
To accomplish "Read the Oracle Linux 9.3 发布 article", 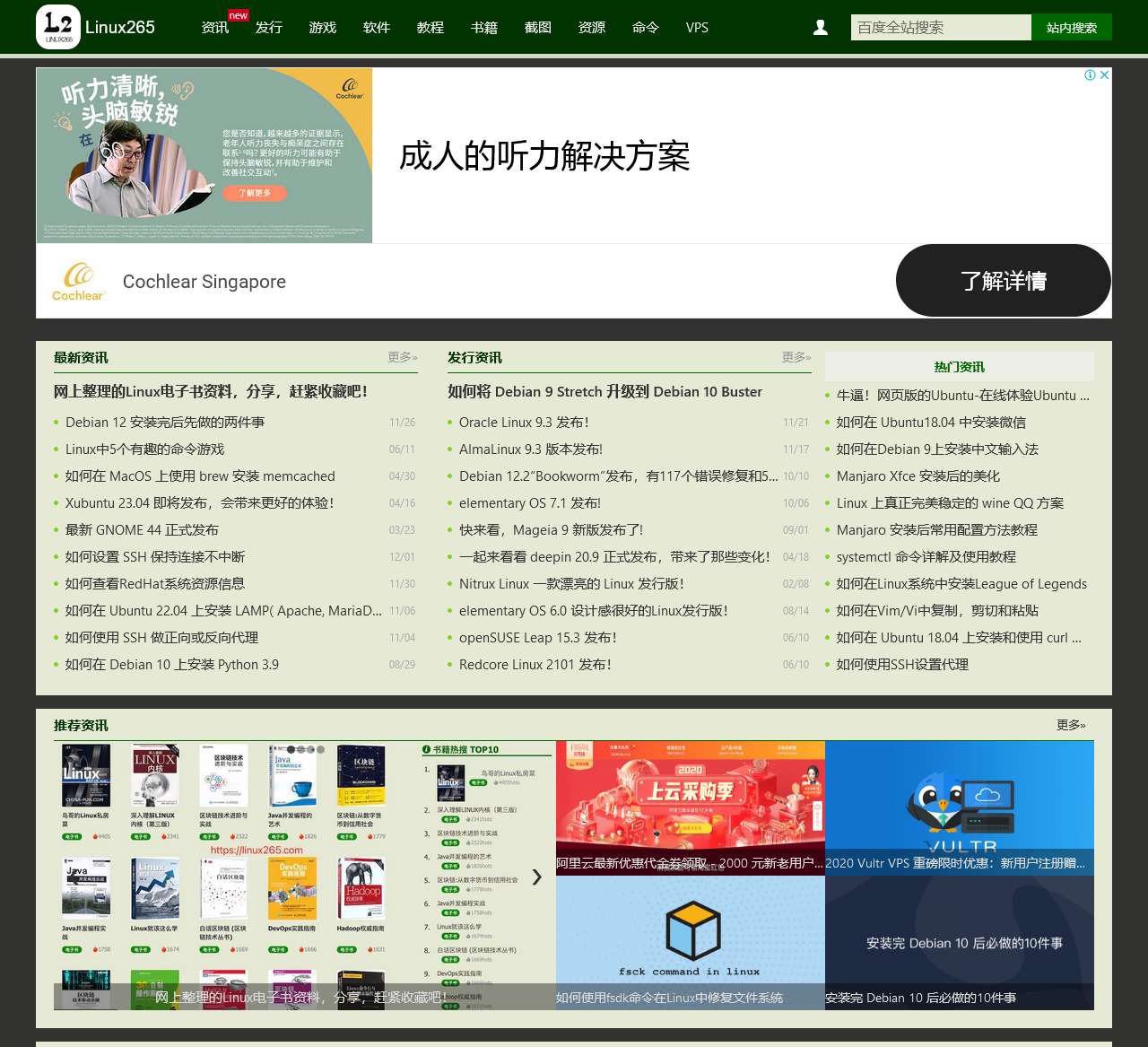I will coord(524,423).
